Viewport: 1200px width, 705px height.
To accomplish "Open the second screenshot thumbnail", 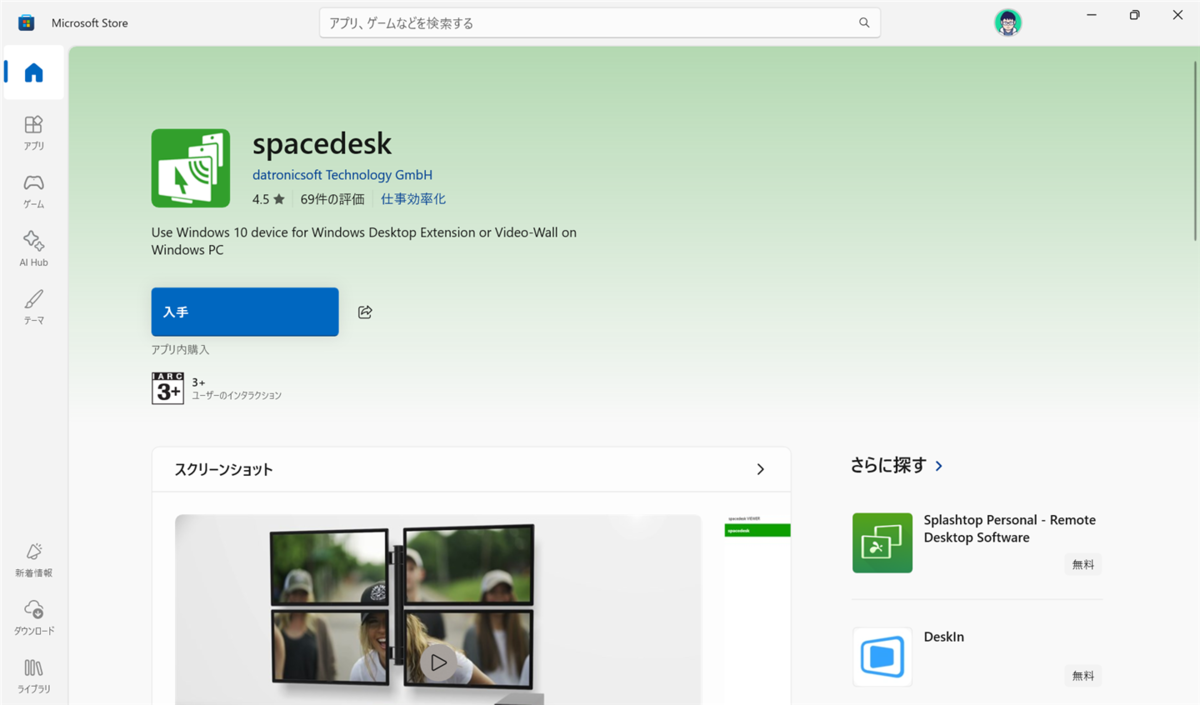I will click(758, 610).
